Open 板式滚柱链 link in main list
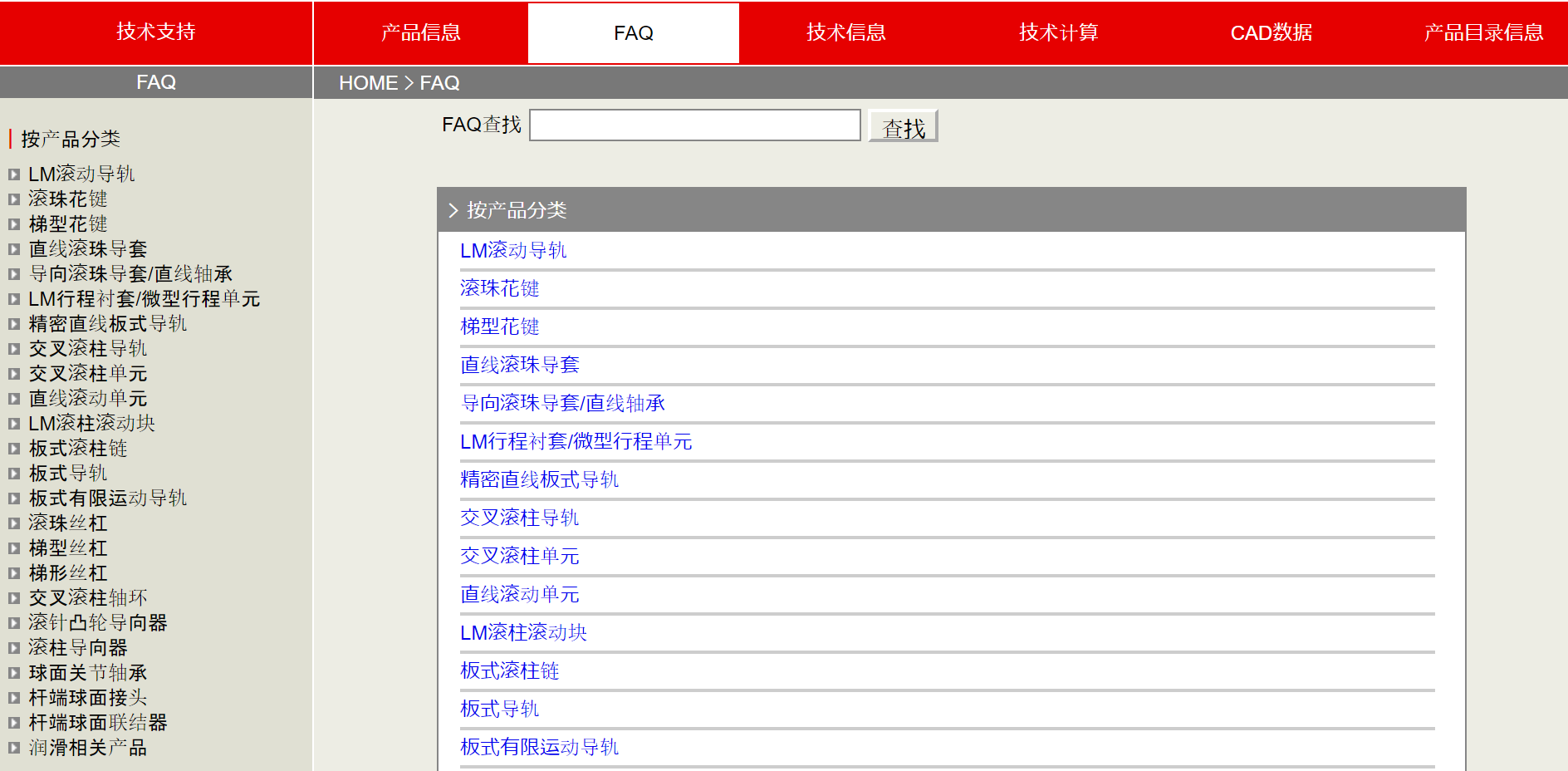Screen dimensions: 1568x771 (510, 670)
